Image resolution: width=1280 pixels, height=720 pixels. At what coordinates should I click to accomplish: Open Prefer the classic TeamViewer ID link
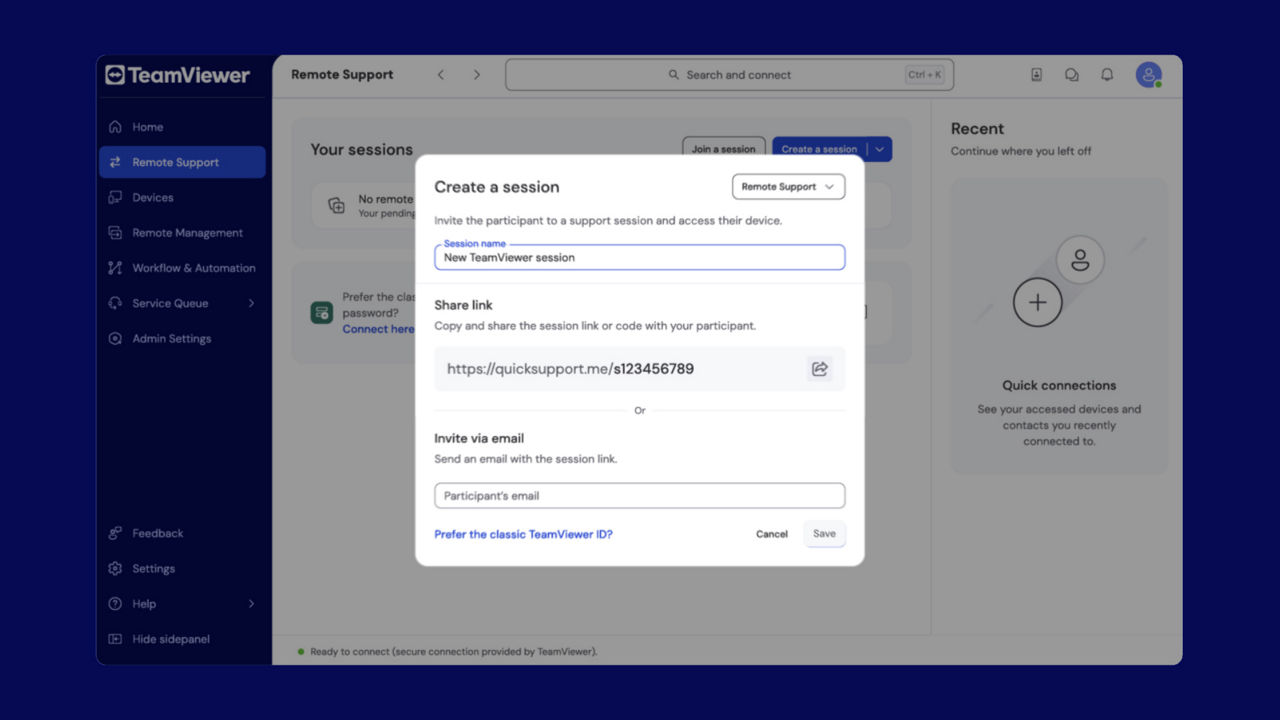523,534
